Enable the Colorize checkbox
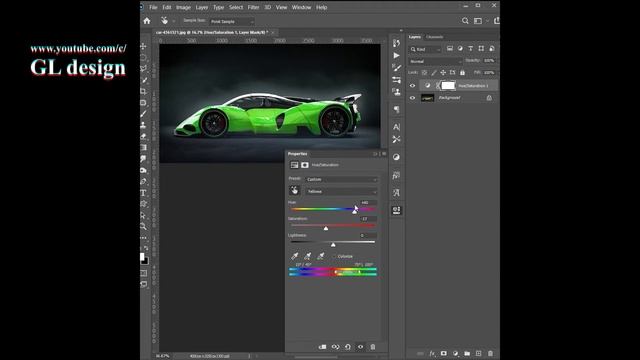This screenshot has width=640, height=360. pos(335,256)
